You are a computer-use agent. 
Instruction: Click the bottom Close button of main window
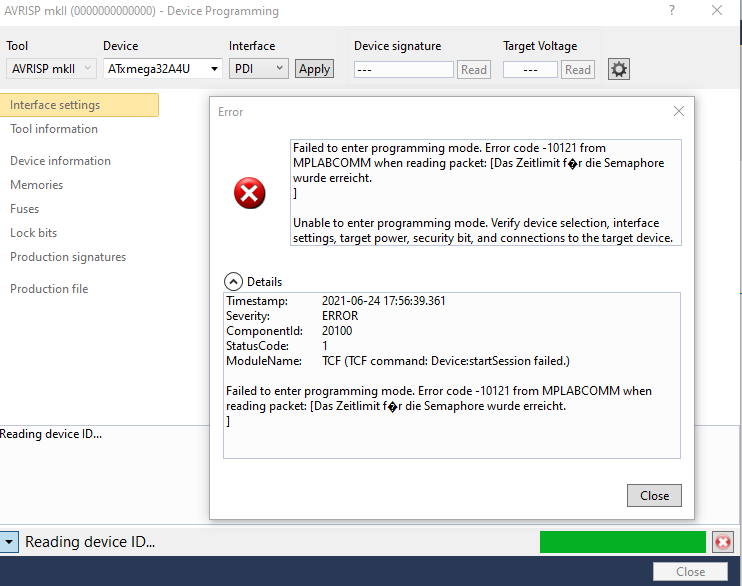tap(690, 572)
